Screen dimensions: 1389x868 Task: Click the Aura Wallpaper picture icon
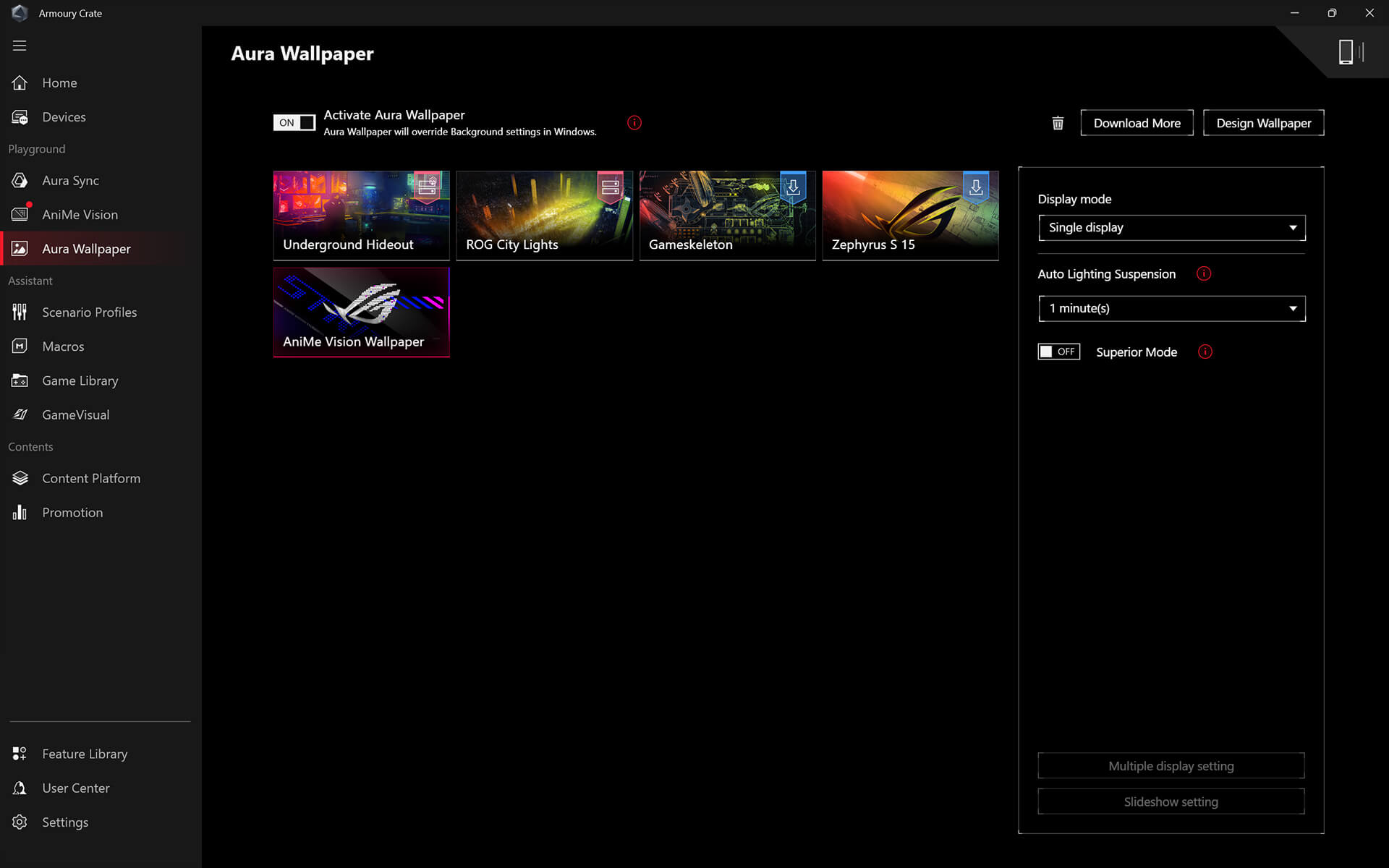(20, 249)
